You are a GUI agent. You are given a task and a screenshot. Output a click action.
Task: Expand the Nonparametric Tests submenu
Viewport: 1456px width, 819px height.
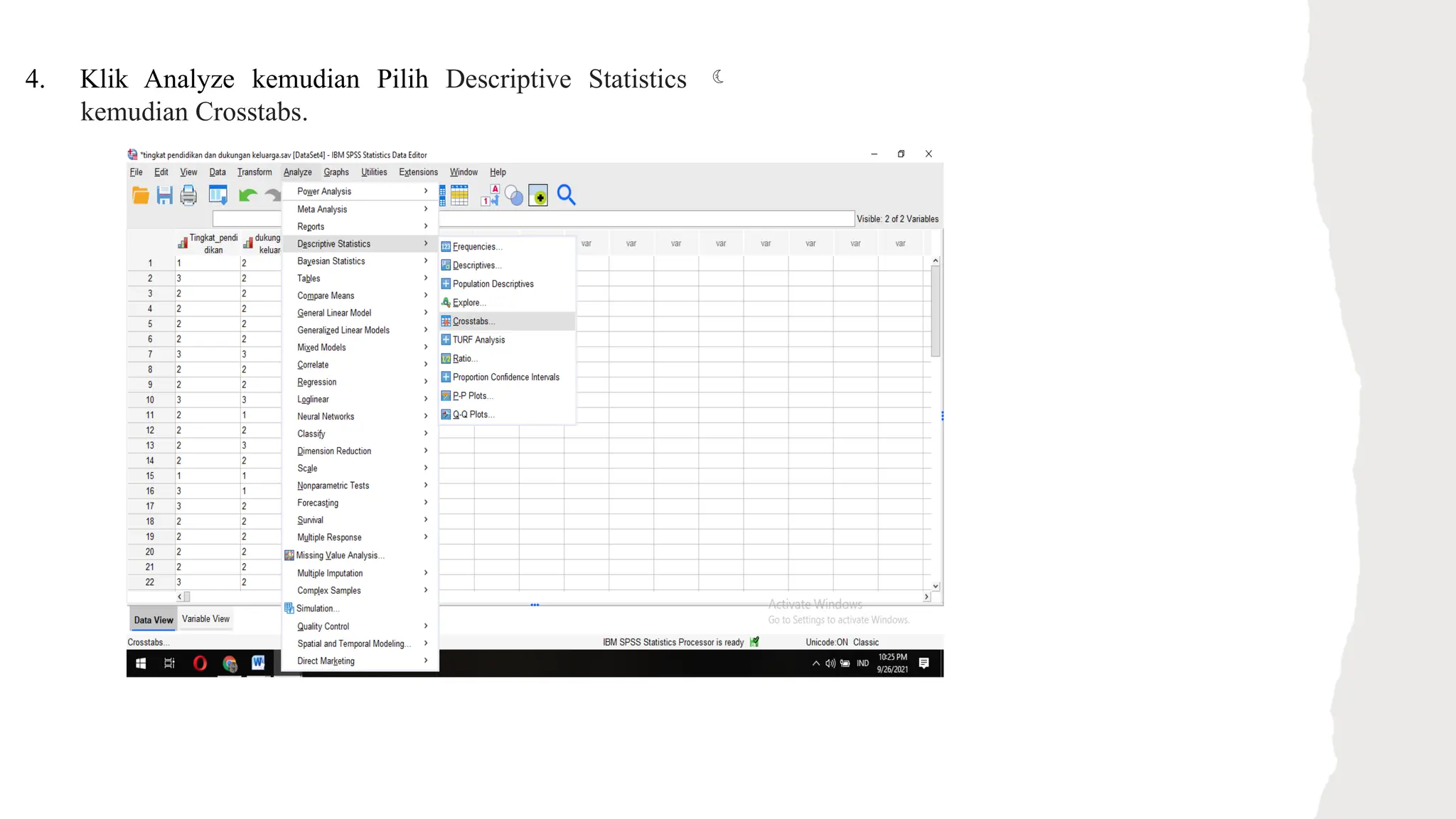pos(333,486)
